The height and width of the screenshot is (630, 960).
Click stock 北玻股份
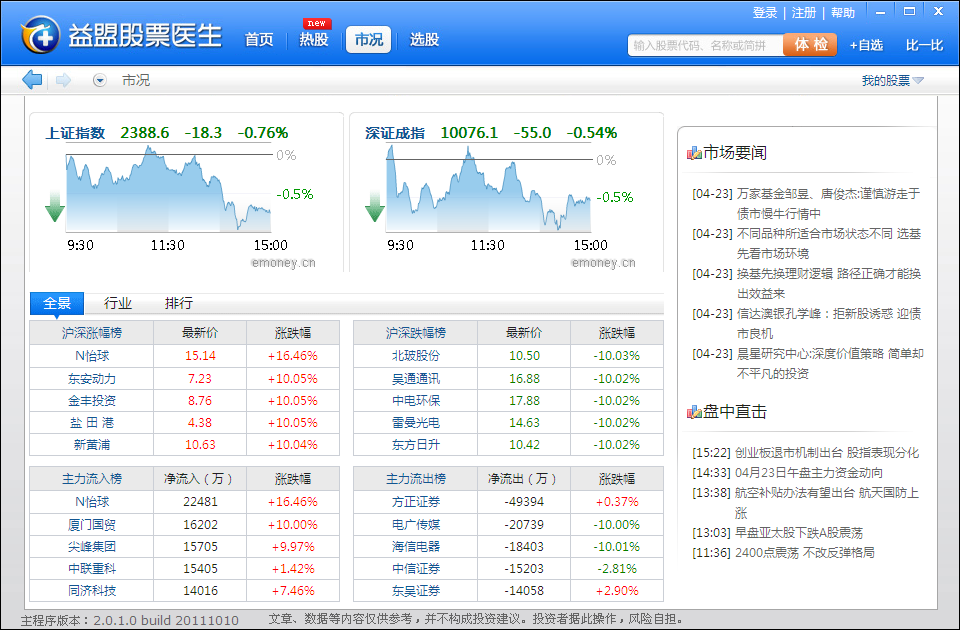click(x=416, y=356)
